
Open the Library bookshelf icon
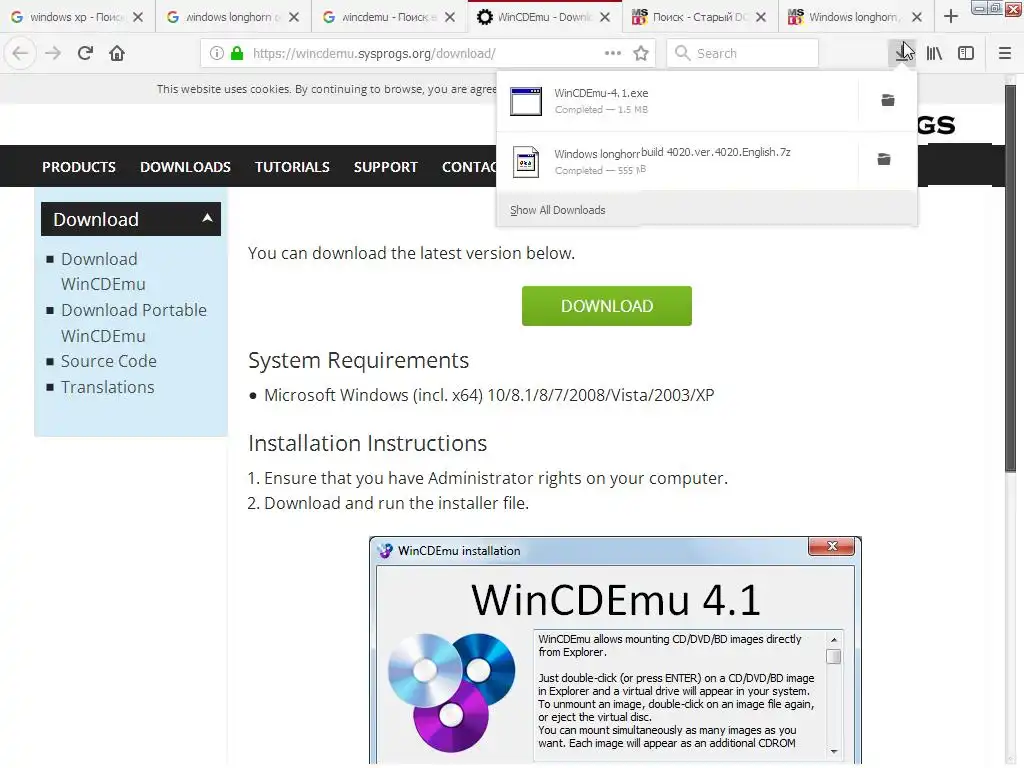pyautogui.click(x=935, y=53)
